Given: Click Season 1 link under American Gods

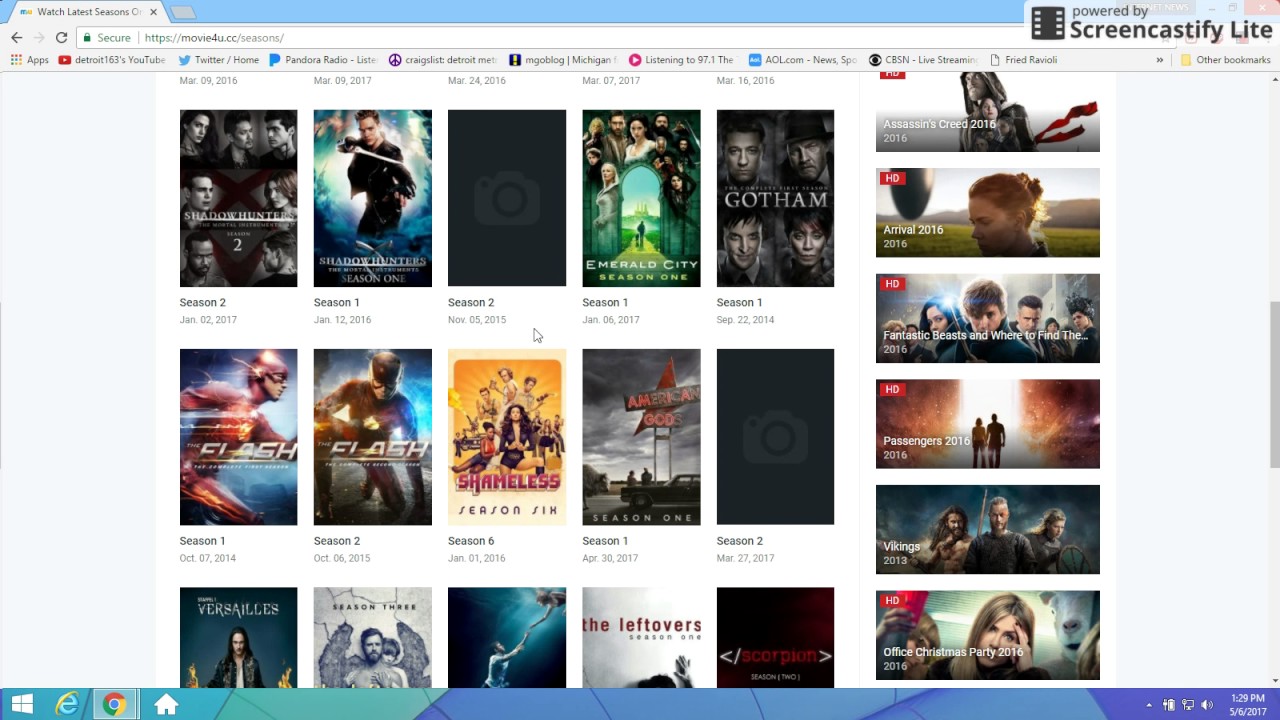Looking at the screenshot, I should 605,541.
